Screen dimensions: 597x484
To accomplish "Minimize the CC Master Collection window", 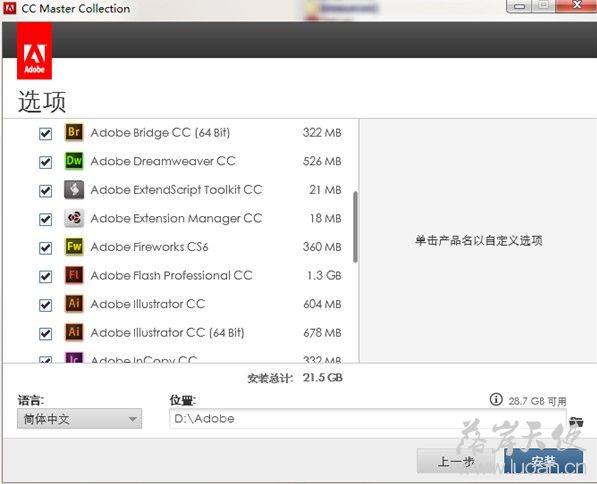I will point(519,6).
